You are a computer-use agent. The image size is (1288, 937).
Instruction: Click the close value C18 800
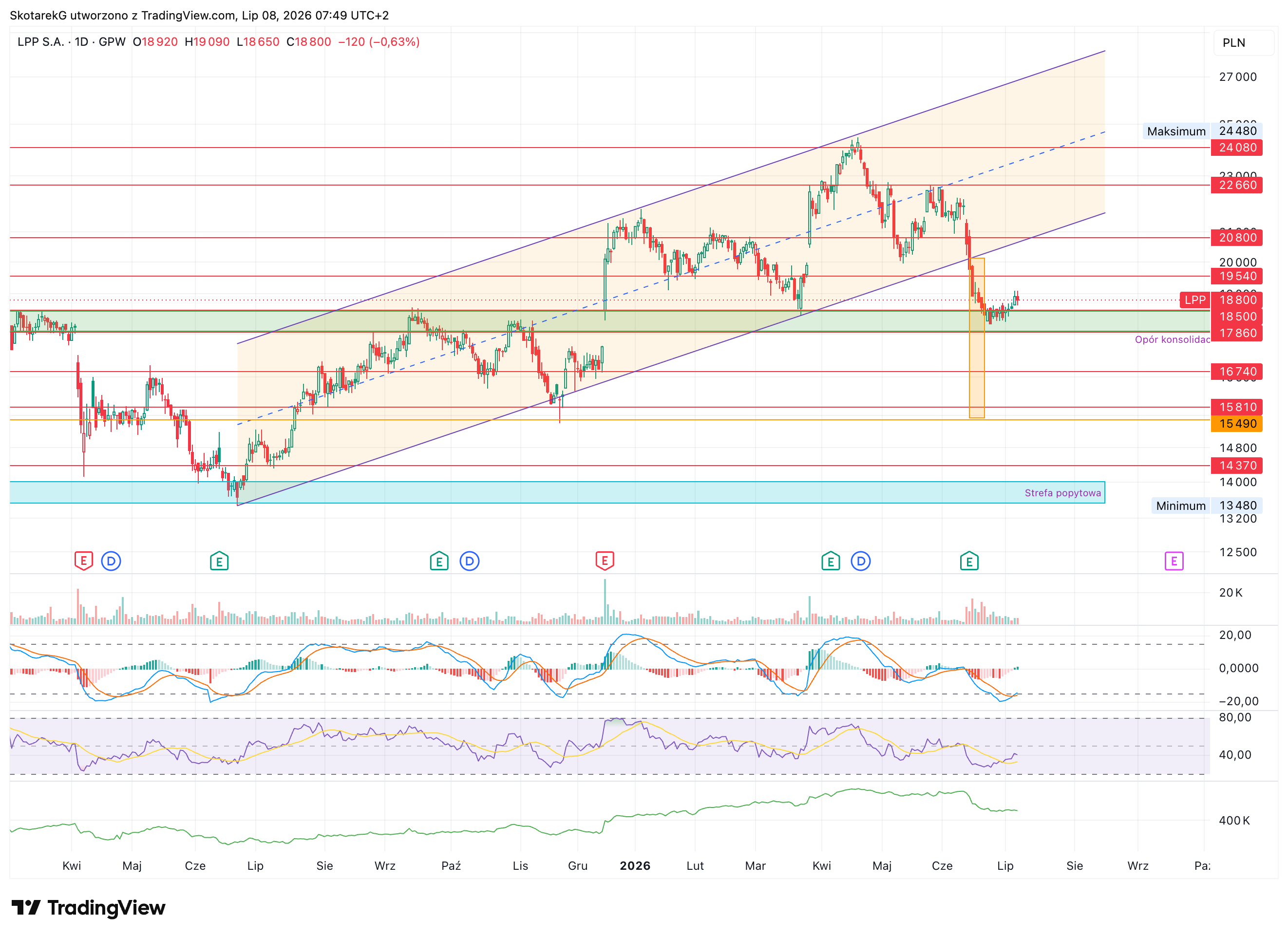click(308, 42)
